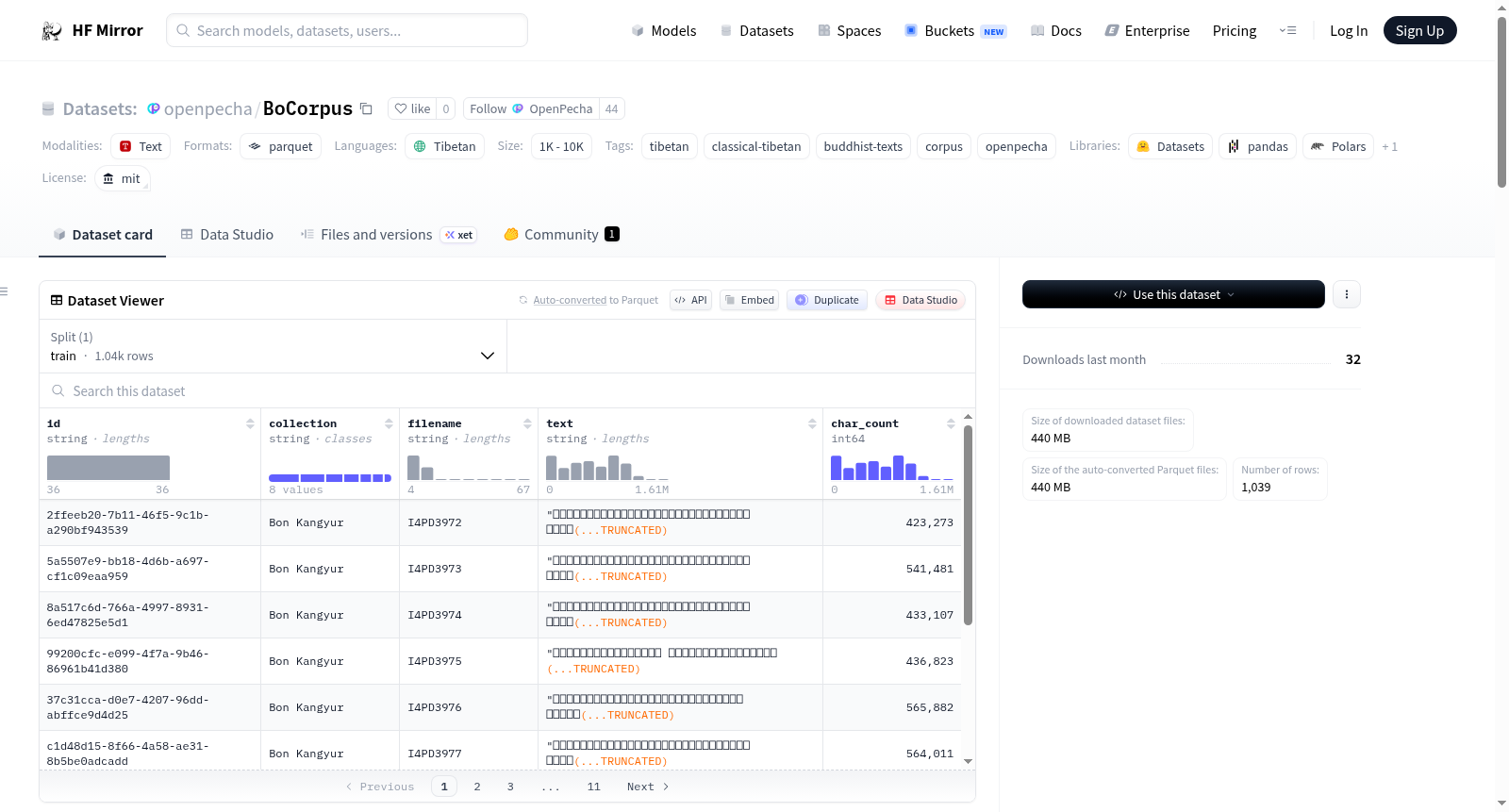This screenshot has width=1509, height=812.
Task: Go to Spaces in the top navigation
Action: 849,31
